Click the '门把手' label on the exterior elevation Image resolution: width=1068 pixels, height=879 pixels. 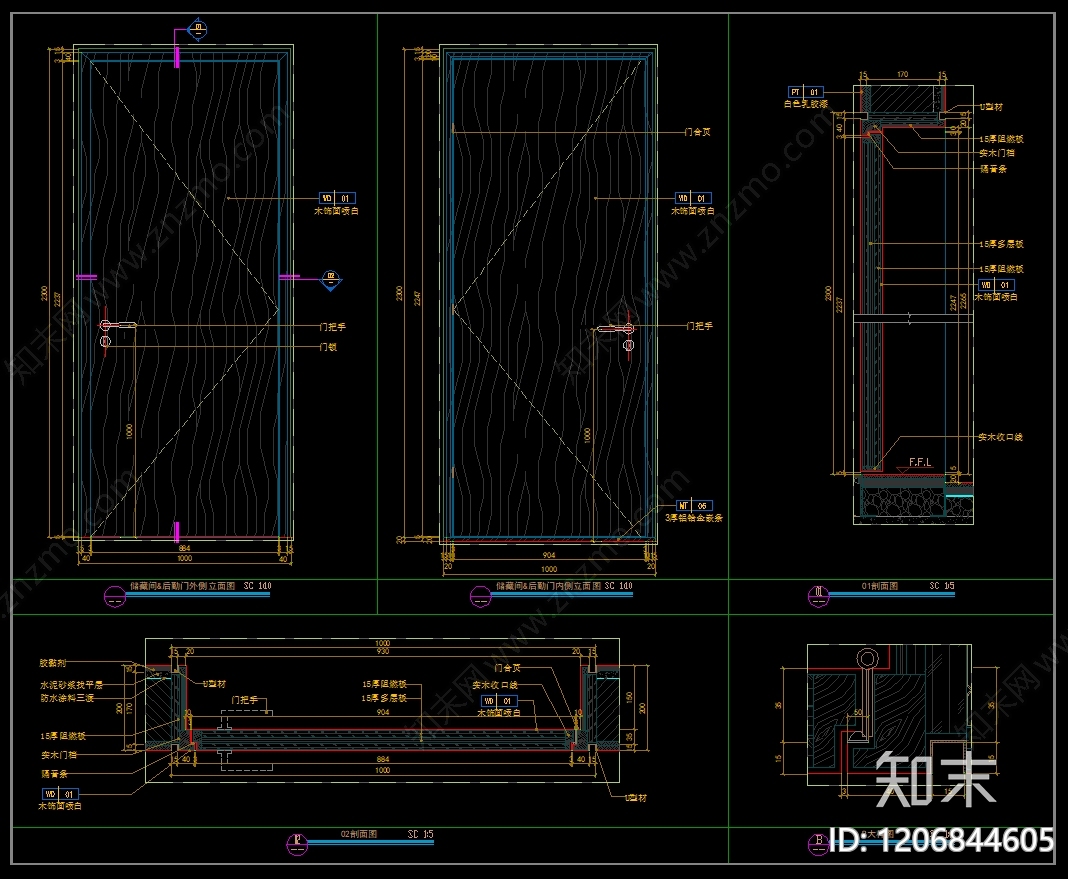pos(332,327)
